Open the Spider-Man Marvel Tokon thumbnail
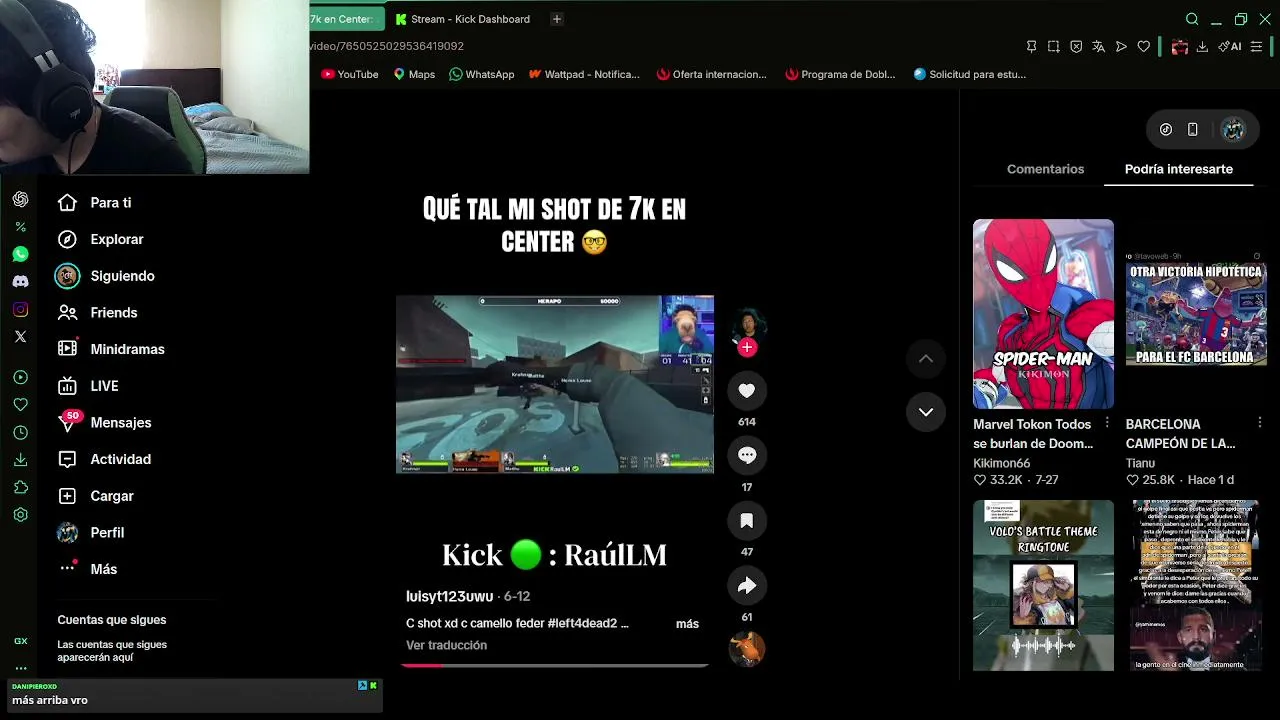The width and height of the screenshot is (1280, 720). coord(1043,314)
